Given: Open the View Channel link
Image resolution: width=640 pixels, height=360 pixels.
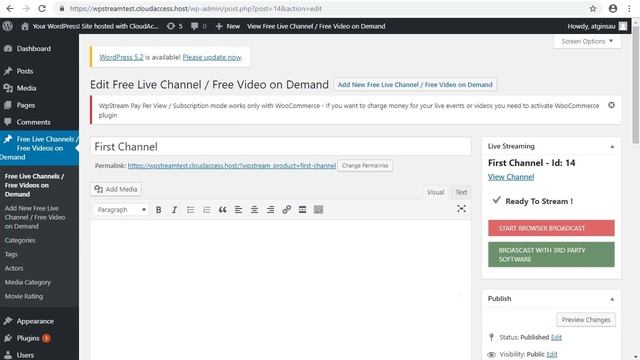Looking at the screenshot, I should (x=511, y=177).
